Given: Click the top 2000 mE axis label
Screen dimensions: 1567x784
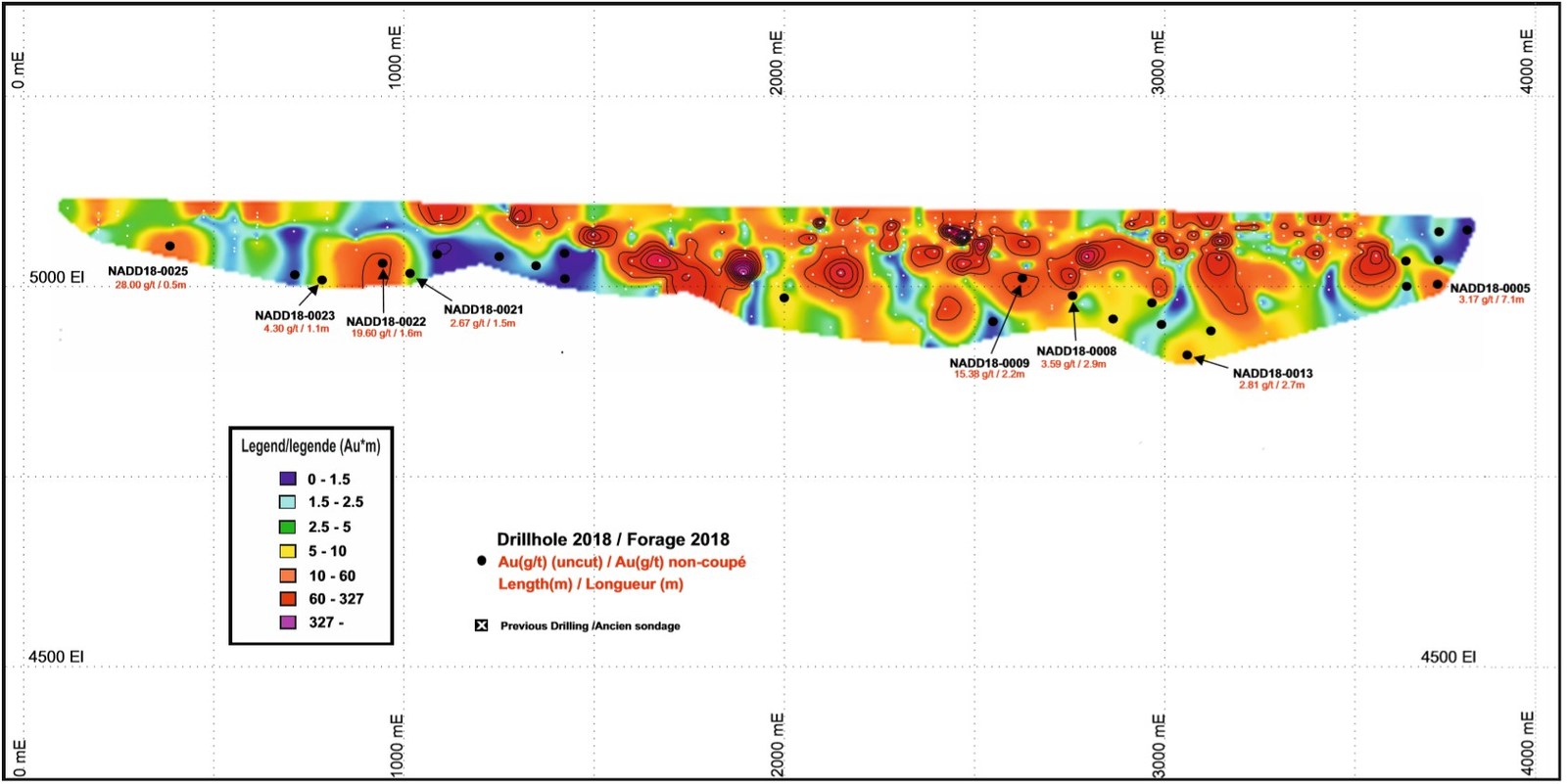Looking at the screenshot, I should [x=777, y=63].
